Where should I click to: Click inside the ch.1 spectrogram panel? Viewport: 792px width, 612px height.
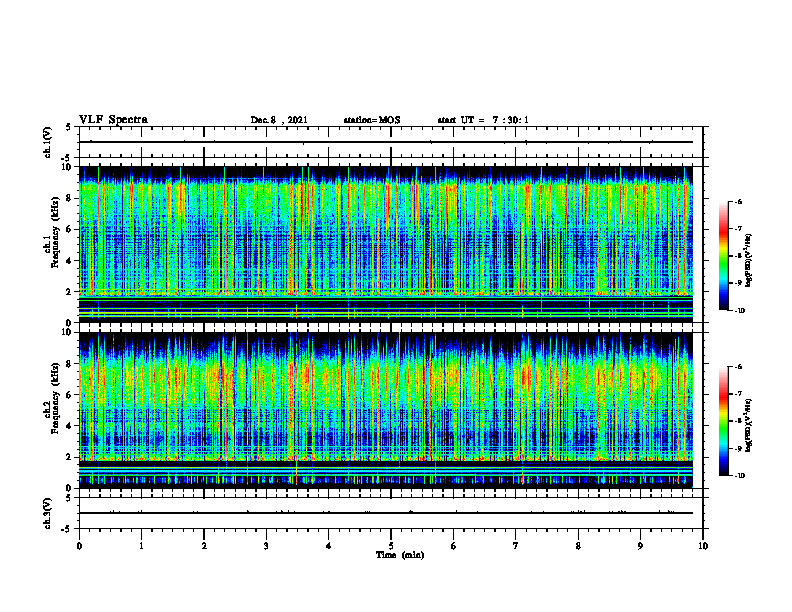[386, 244]
